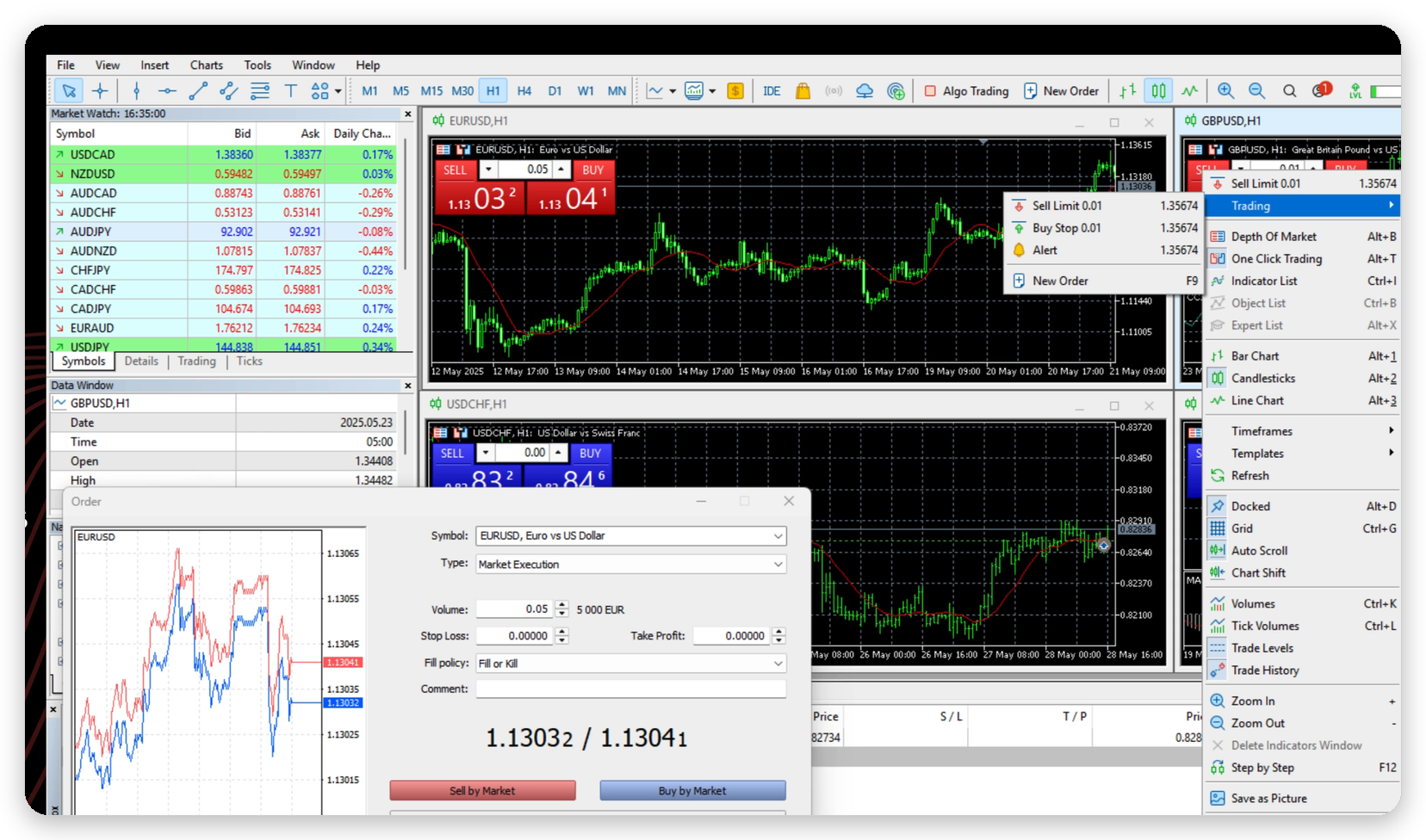Switch to the Details tab in Market Watch

coord(141,361)
